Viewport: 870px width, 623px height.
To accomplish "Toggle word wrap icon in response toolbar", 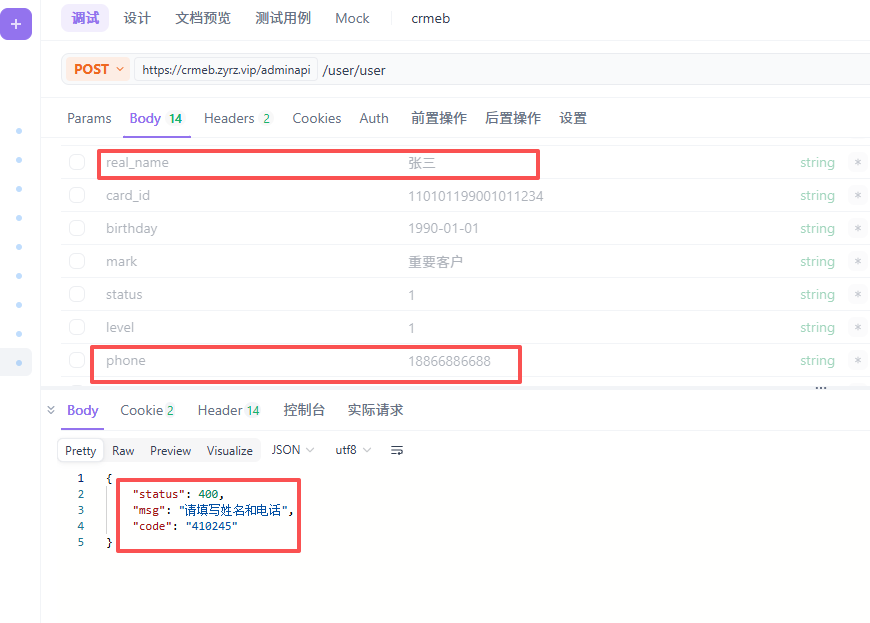I will pyautogui.click(x=397, y=450).
